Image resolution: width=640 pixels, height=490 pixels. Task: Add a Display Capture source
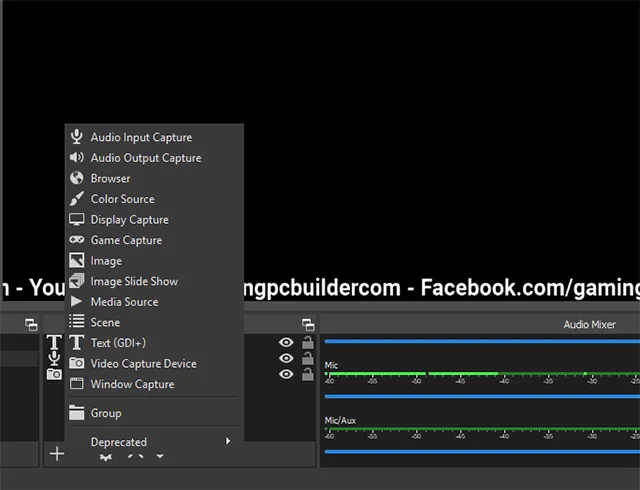[x=154, y=220]
